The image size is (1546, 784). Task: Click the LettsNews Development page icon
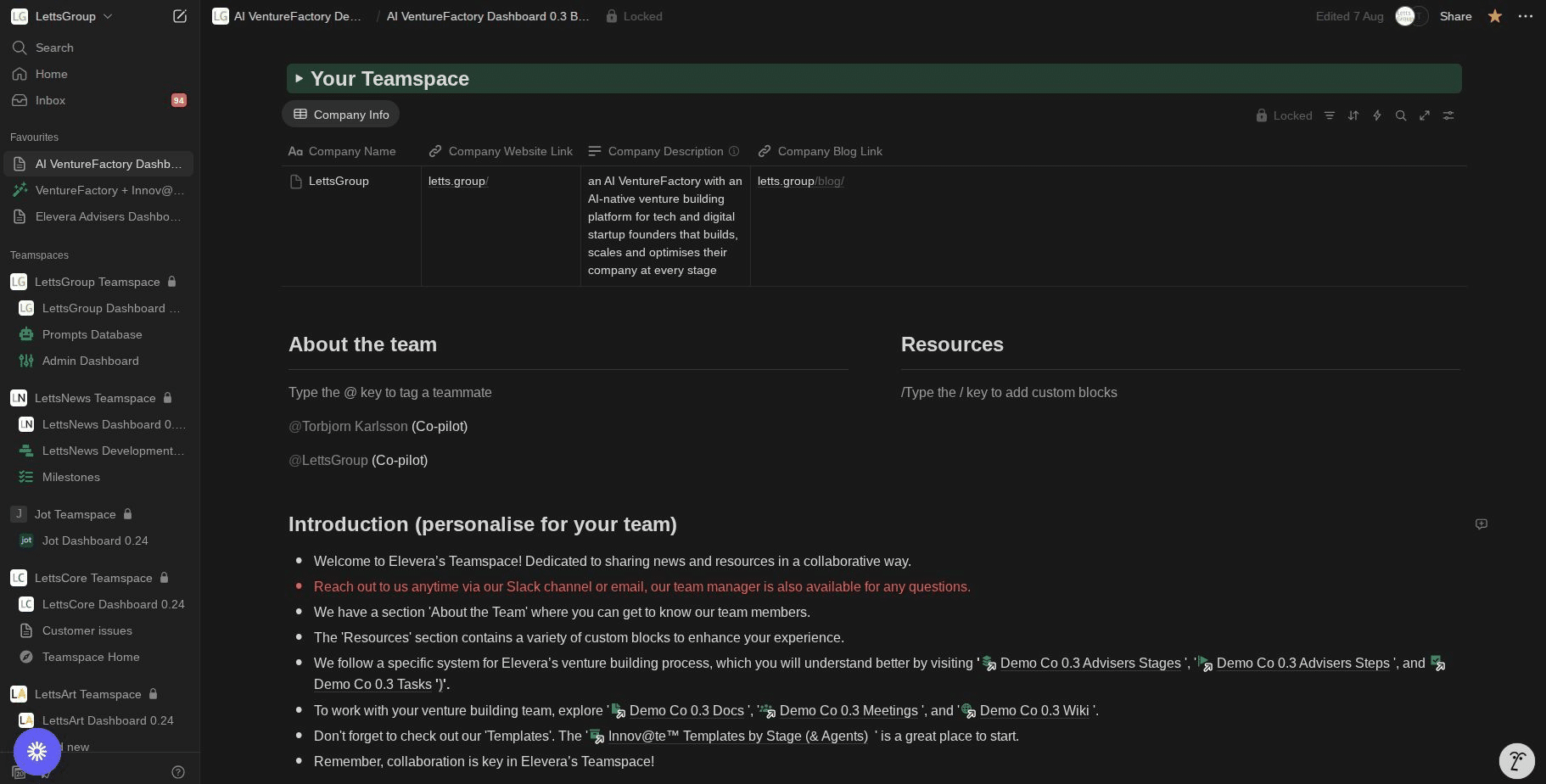pos(26,451)
